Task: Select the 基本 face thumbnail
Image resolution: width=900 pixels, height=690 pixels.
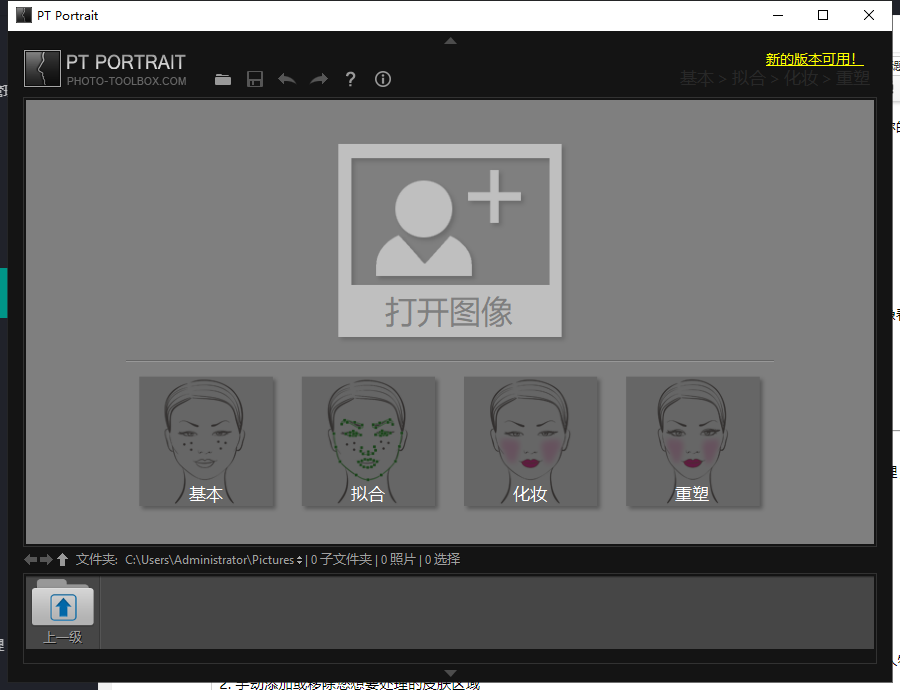Action: pos(206,442)
